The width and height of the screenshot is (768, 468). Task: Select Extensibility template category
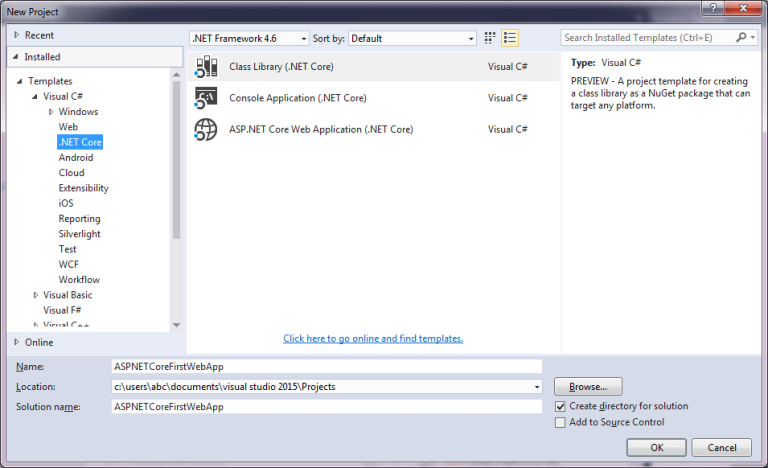84,188
